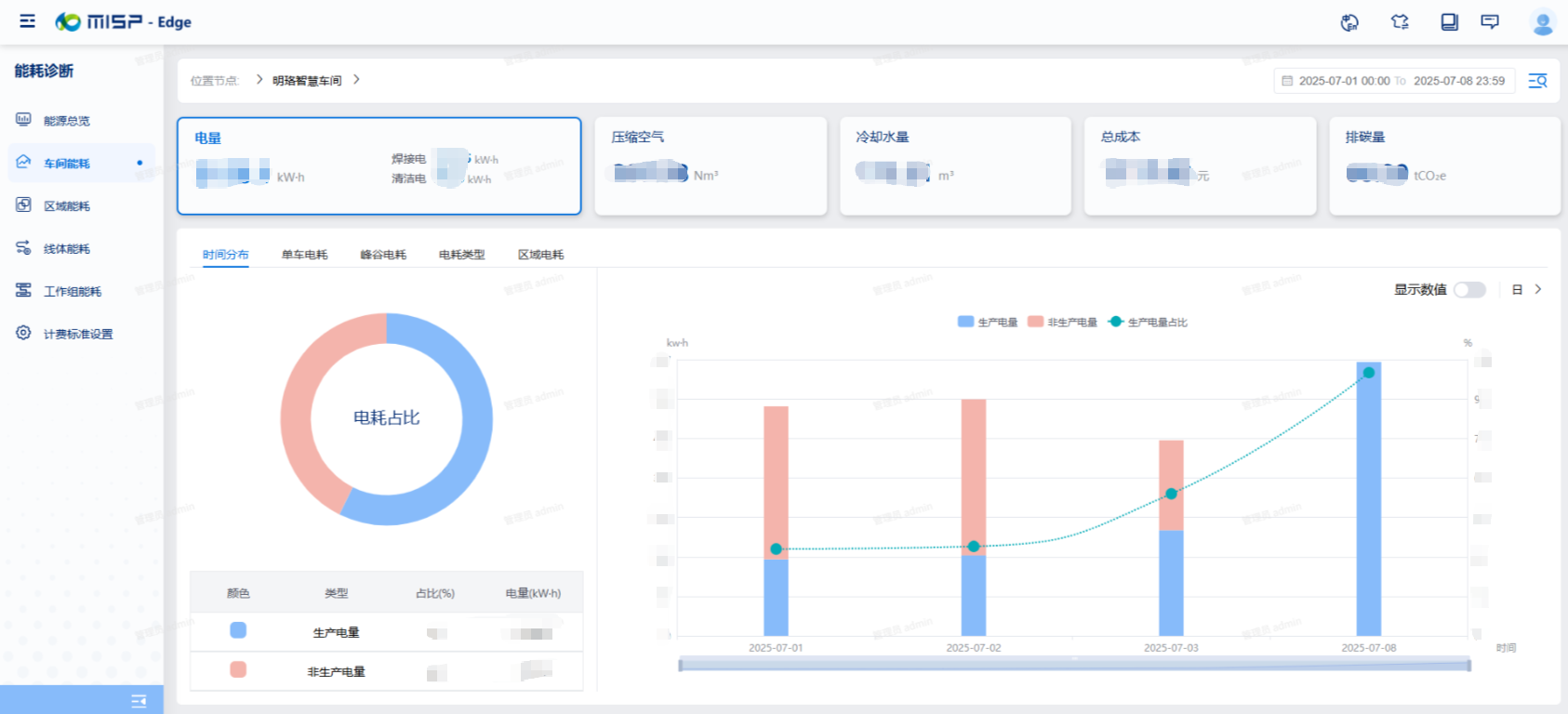Collapse sidebar using bottom-left icon

[139, 701]
